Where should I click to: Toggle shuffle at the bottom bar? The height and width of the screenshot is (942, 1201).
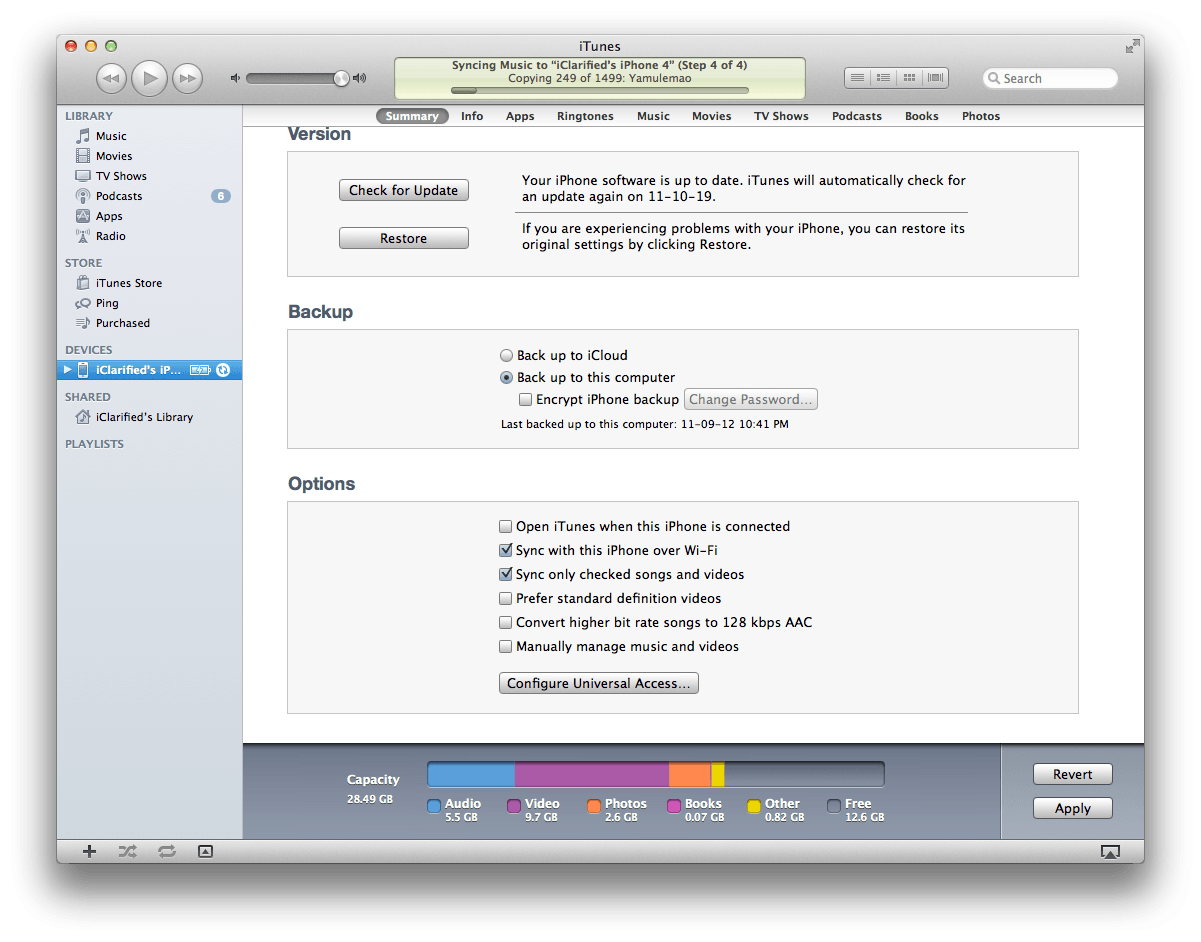coord(128,851)
